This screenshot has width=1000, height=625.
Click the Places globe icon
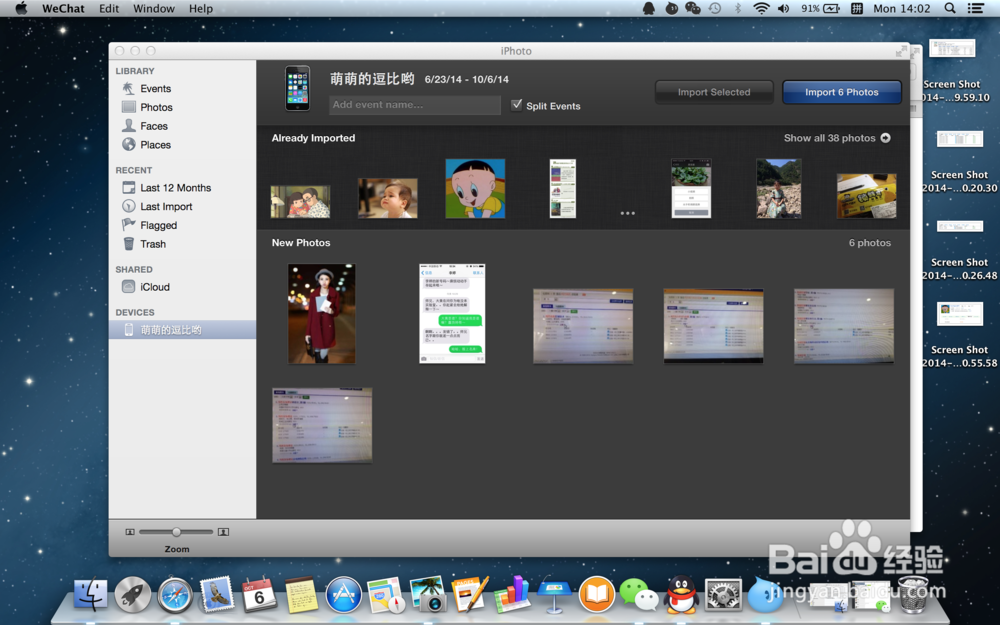129,144
